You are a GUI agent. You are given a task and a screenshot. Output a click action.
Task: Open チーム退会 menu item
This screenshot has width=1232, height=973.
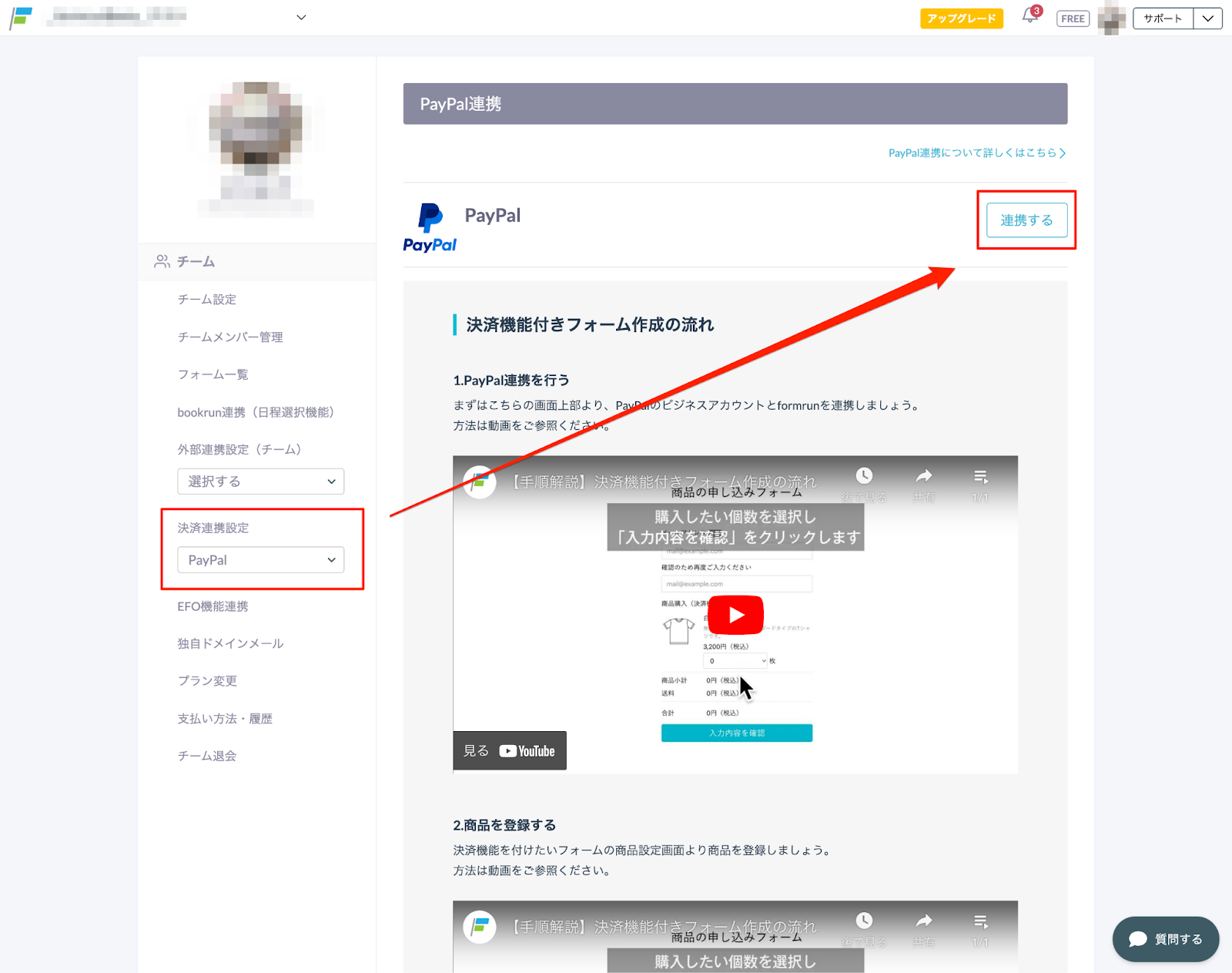click(x=206, y=756)
